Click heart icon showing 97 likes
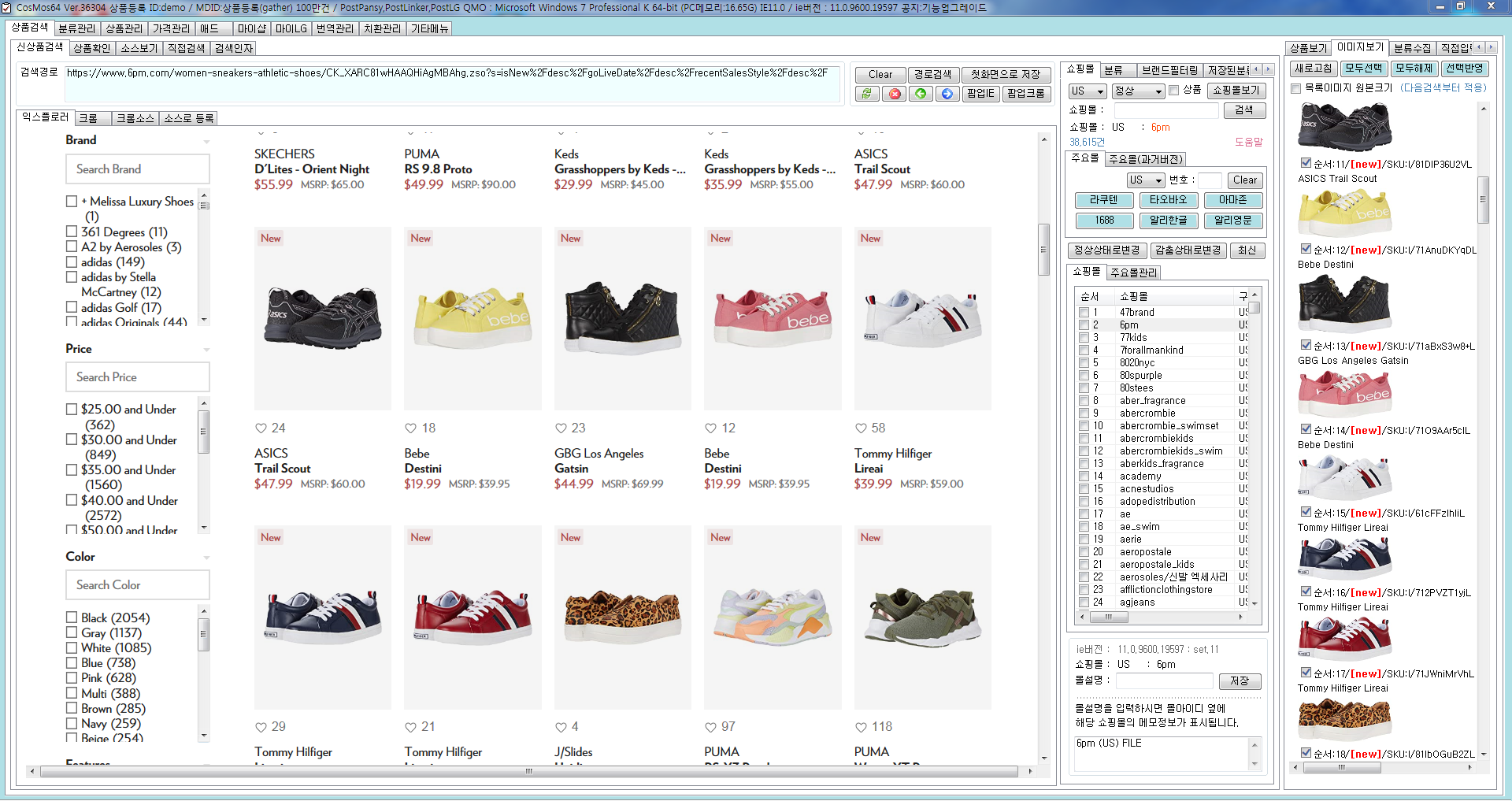 [x=710, y=727]
